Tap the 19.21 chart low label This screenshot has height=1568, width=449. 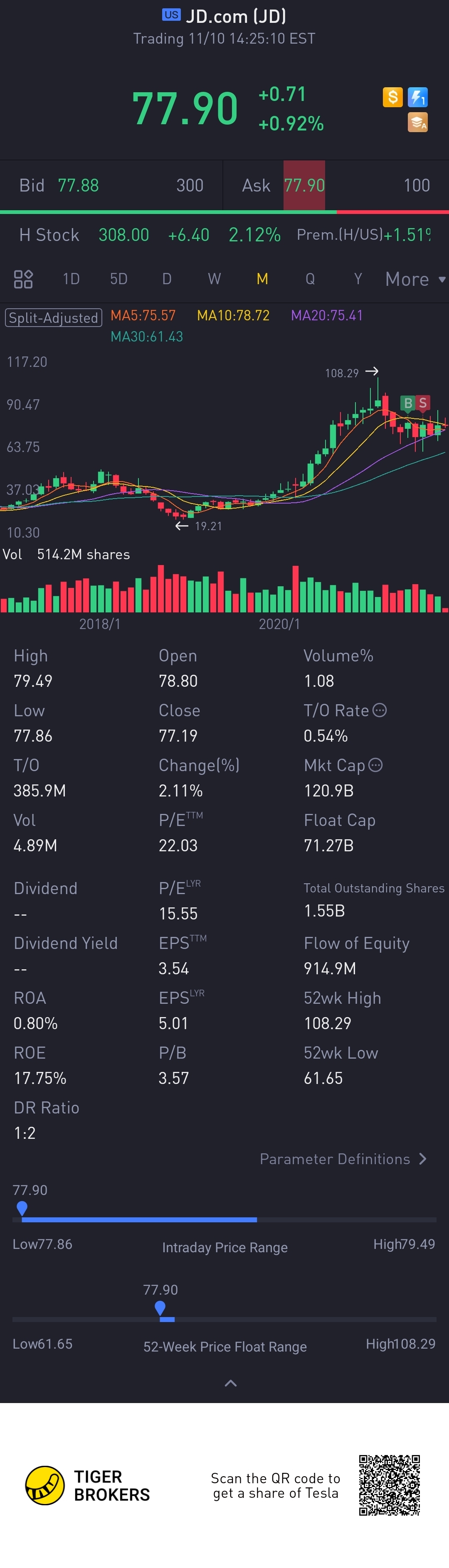(208, 526)
